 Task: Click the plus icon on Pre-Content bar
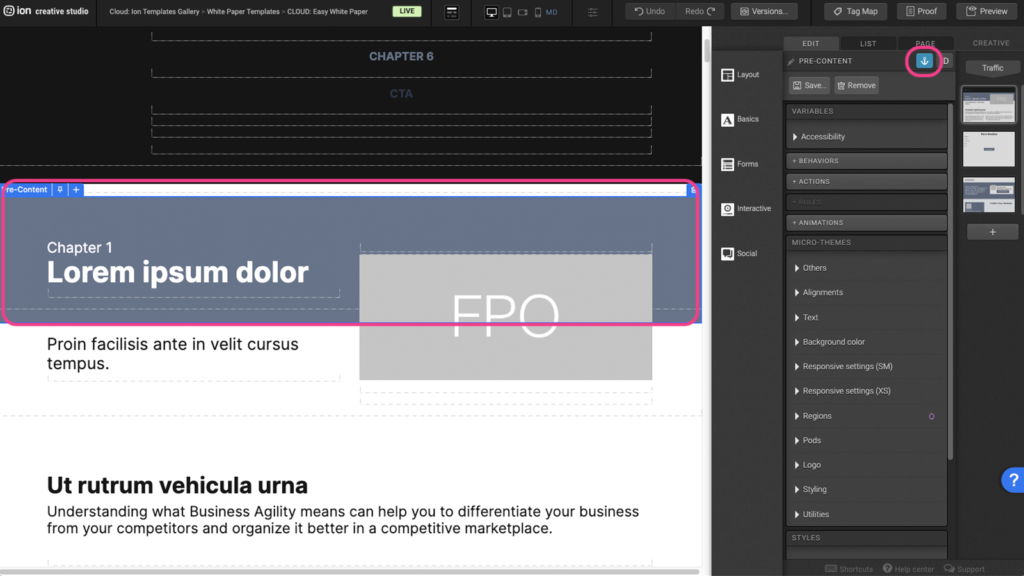[76, 190]
